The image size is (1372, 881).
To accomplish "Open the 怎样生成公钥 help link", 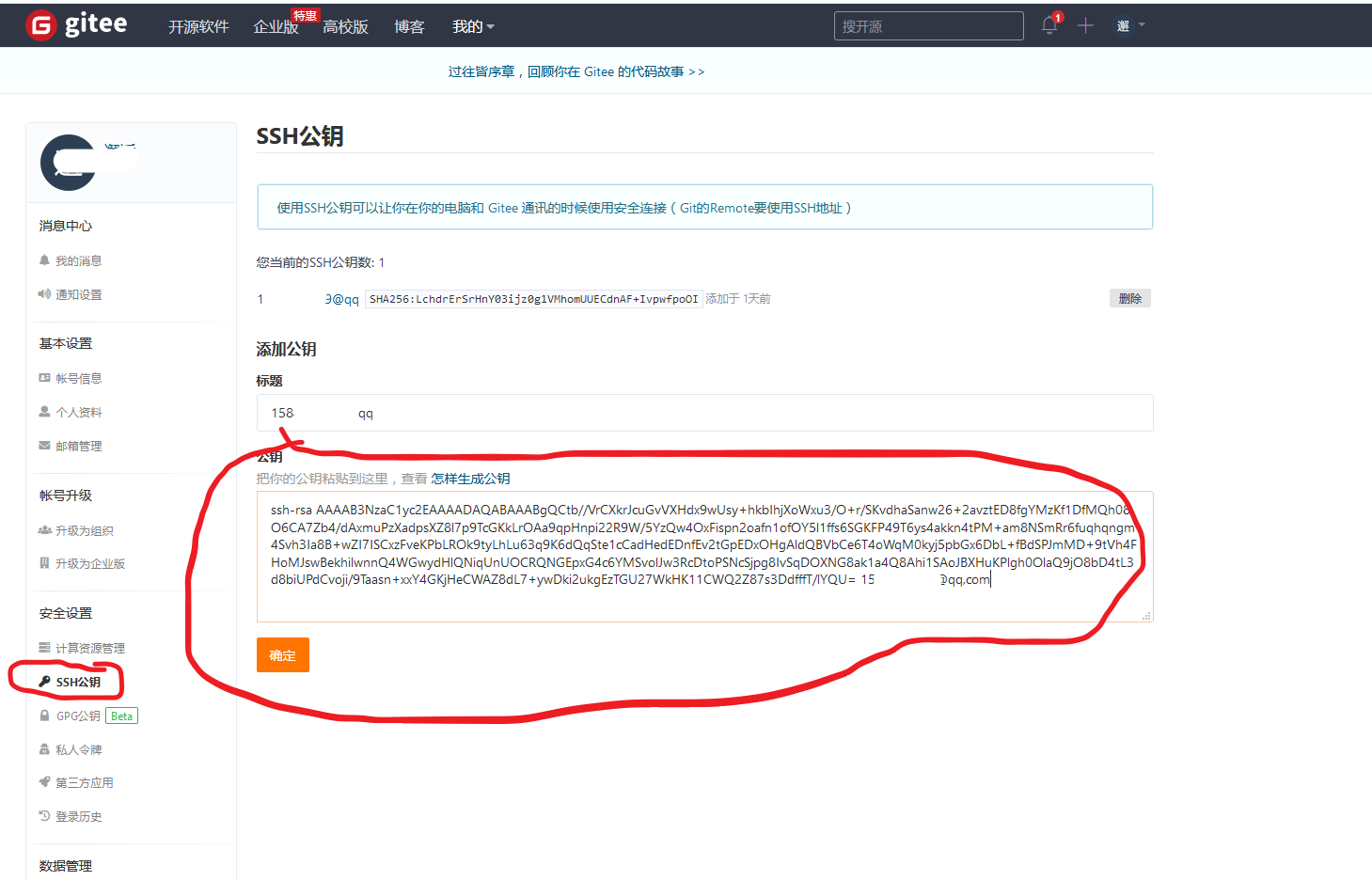I will pos(470,479).
